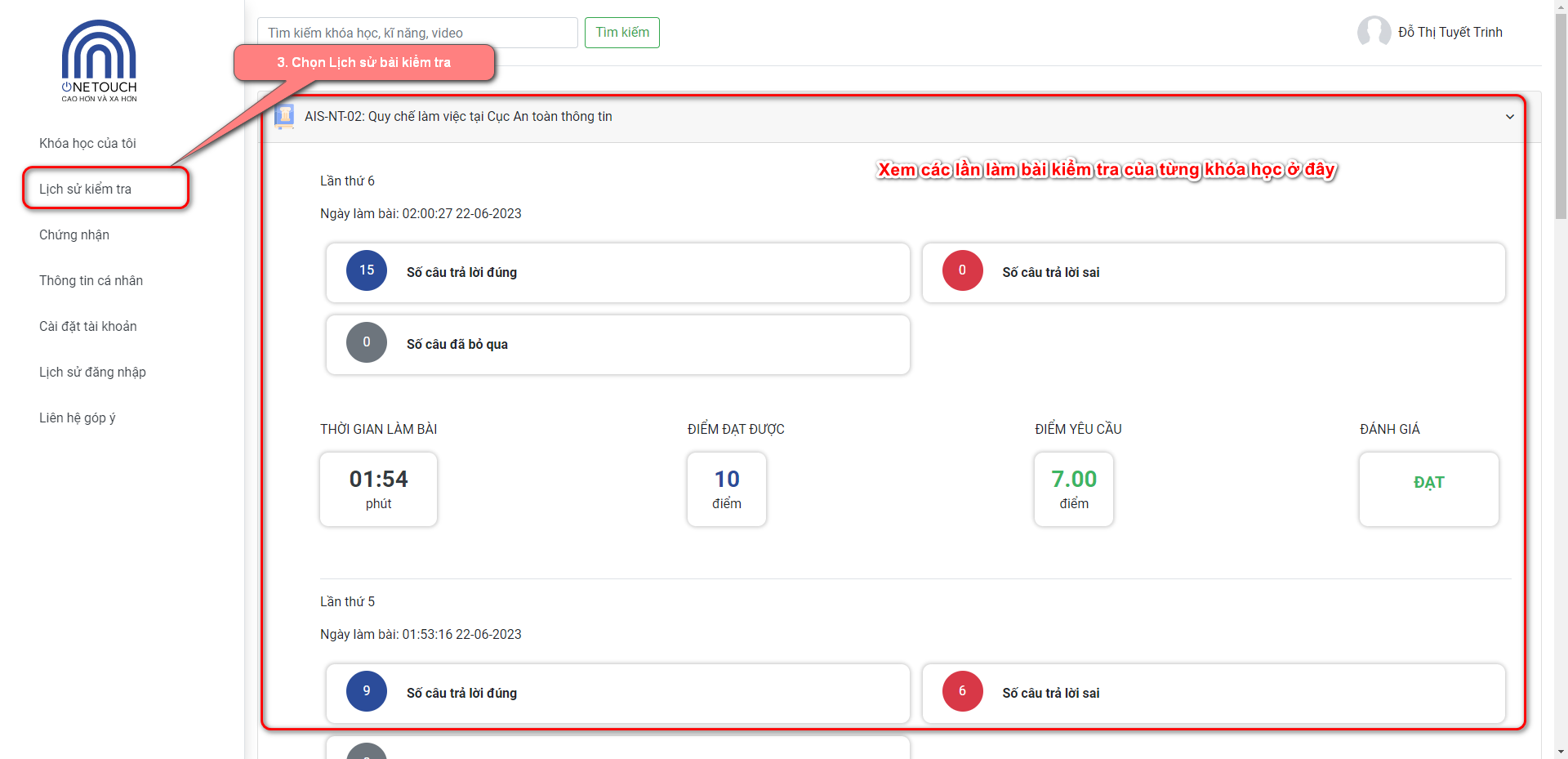
Task: Click the ĐẠT evaluation result box
Action: tap(1428, 489)
